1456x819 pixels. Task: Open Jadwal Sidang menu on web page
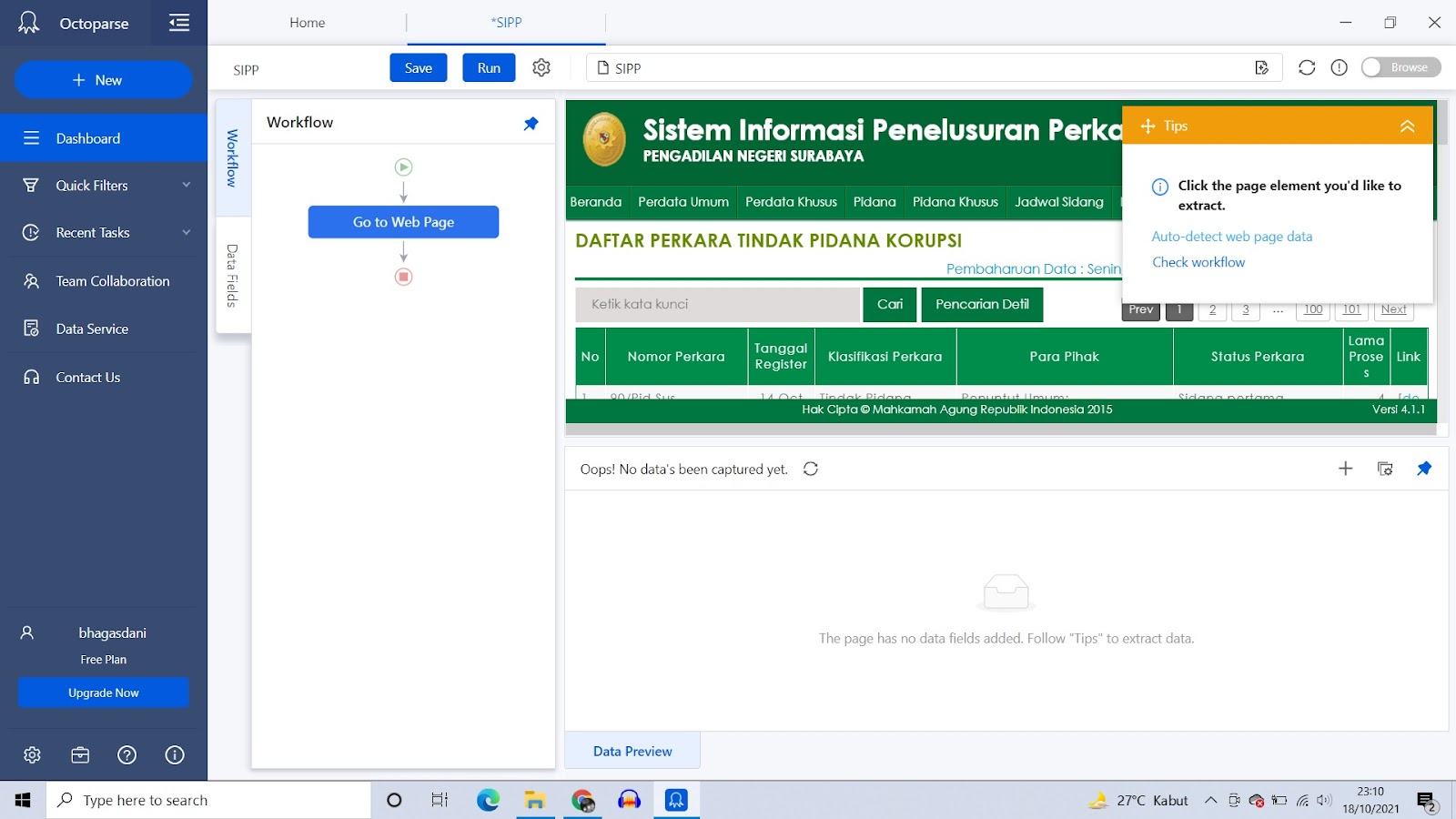(1059, 202)
